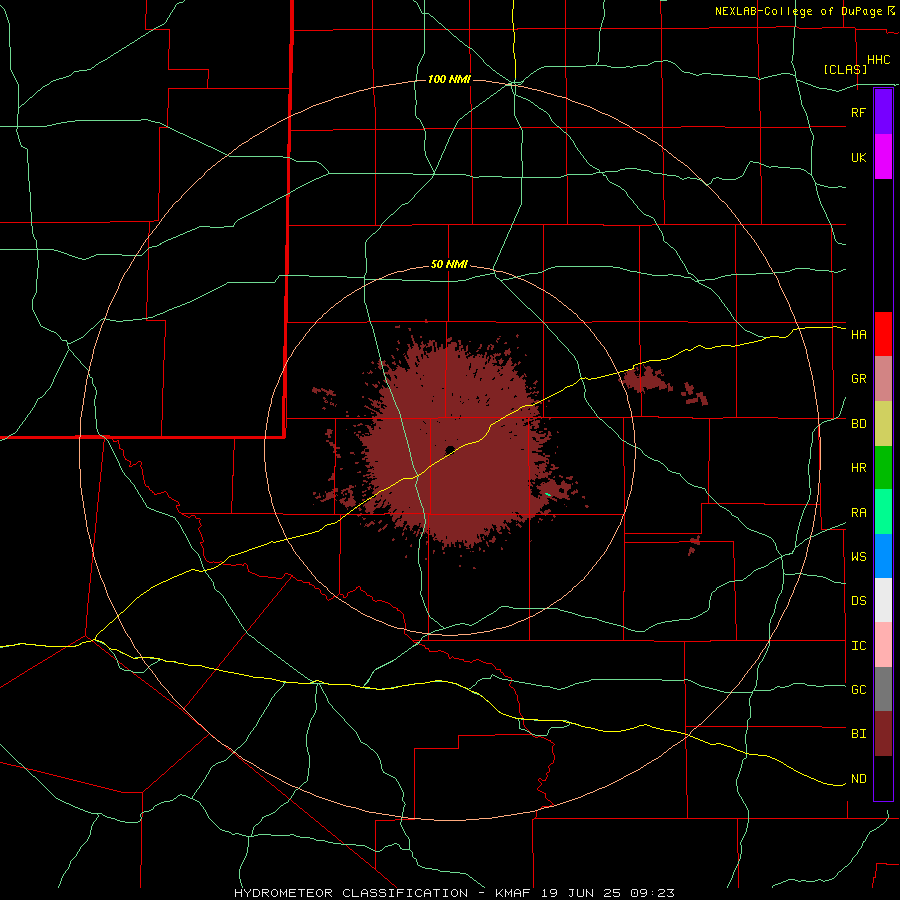Pick the RA light green legend swatch
The width and height of the screenshot is (900, 900).
883,512
